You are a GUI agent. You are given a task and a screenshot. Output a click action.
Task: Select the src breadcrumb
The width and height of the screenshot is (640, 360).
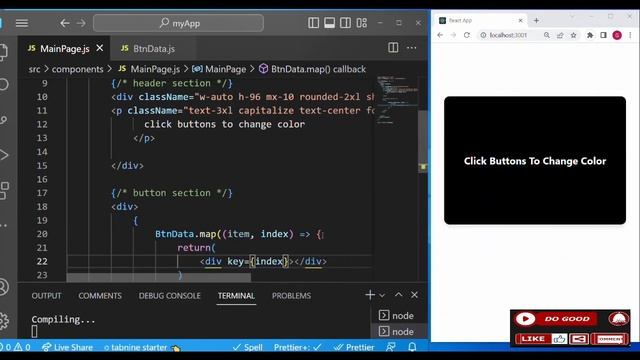coord(34,69)
